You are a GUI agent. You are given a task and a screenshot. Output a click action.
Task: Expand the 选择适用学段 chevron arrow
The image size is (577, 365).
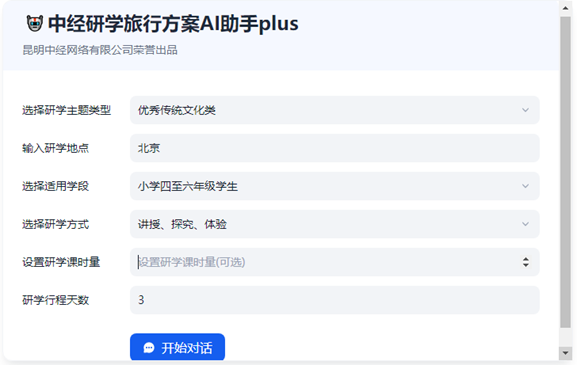525,186
